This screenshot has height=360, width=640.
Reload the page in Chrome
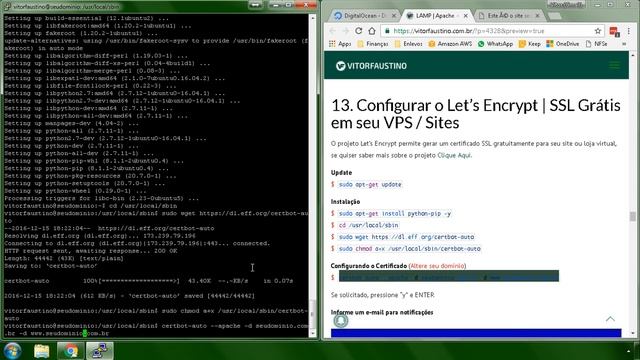358,31
